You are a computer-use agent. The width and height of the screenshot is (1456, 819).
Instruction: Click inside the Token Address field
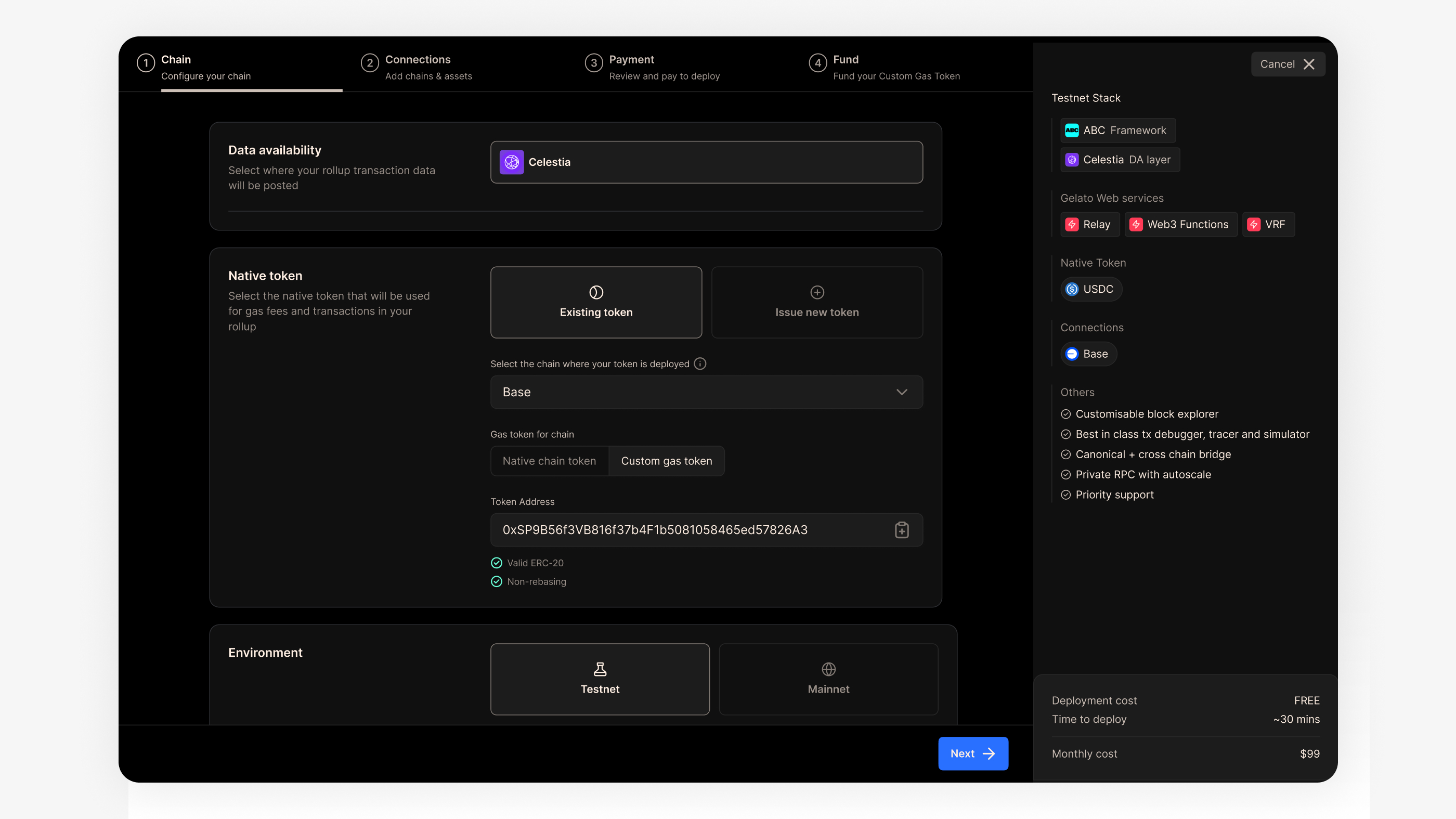click(x=678, y=530)
